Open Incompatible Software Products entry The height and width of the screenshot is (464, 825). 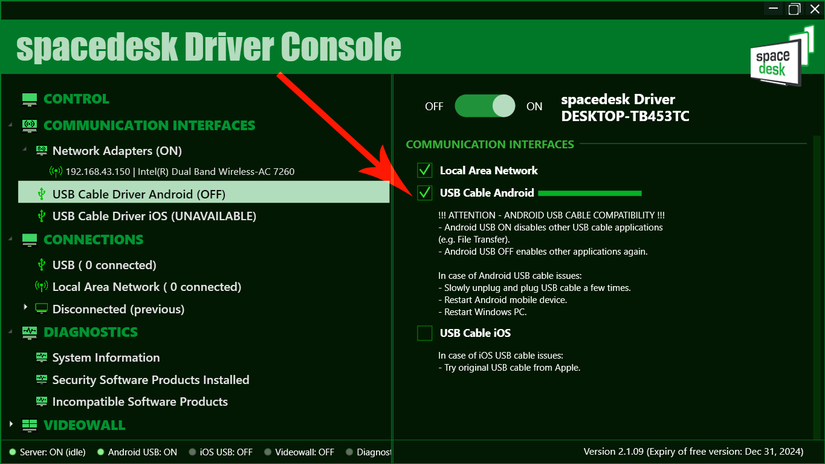coord(140,402)
